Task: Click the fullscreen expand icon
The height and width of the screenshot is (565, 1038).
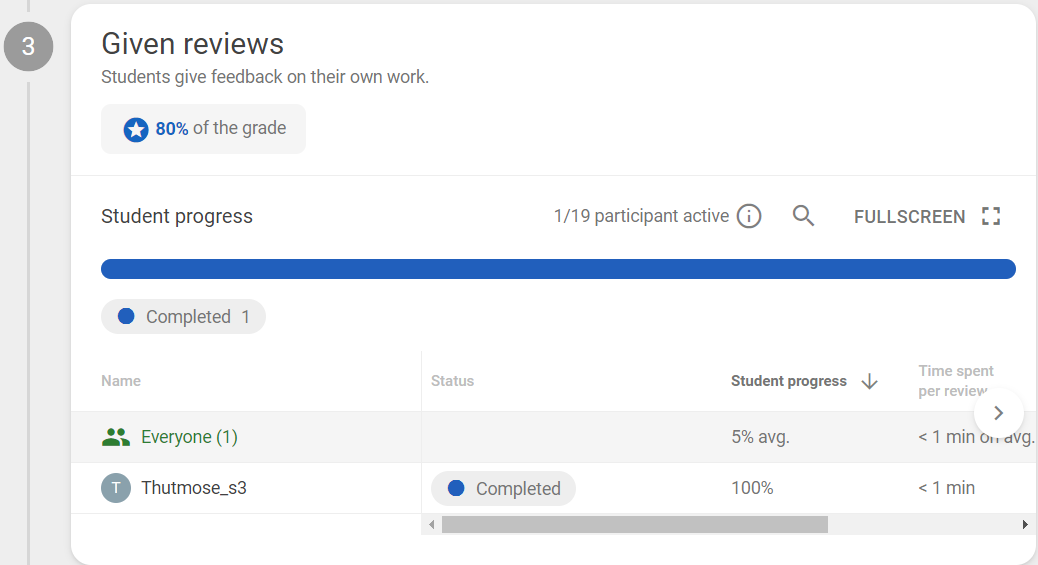Action: [x=991, y=216]
